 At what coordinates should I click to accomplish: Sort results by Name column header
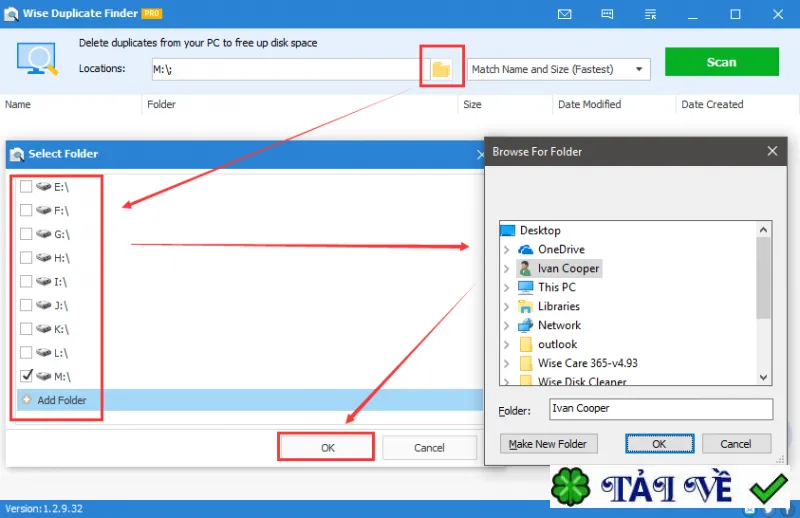71,104
